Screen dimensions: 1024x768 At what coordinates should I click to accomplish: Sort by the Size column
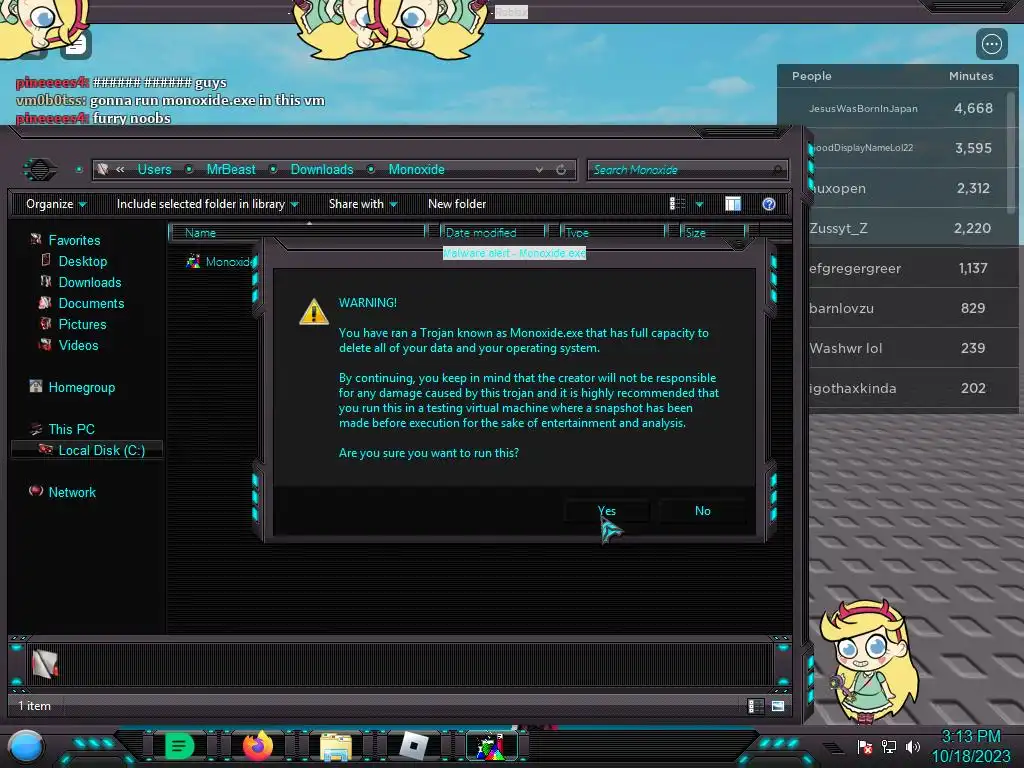(x=713, y=232)
